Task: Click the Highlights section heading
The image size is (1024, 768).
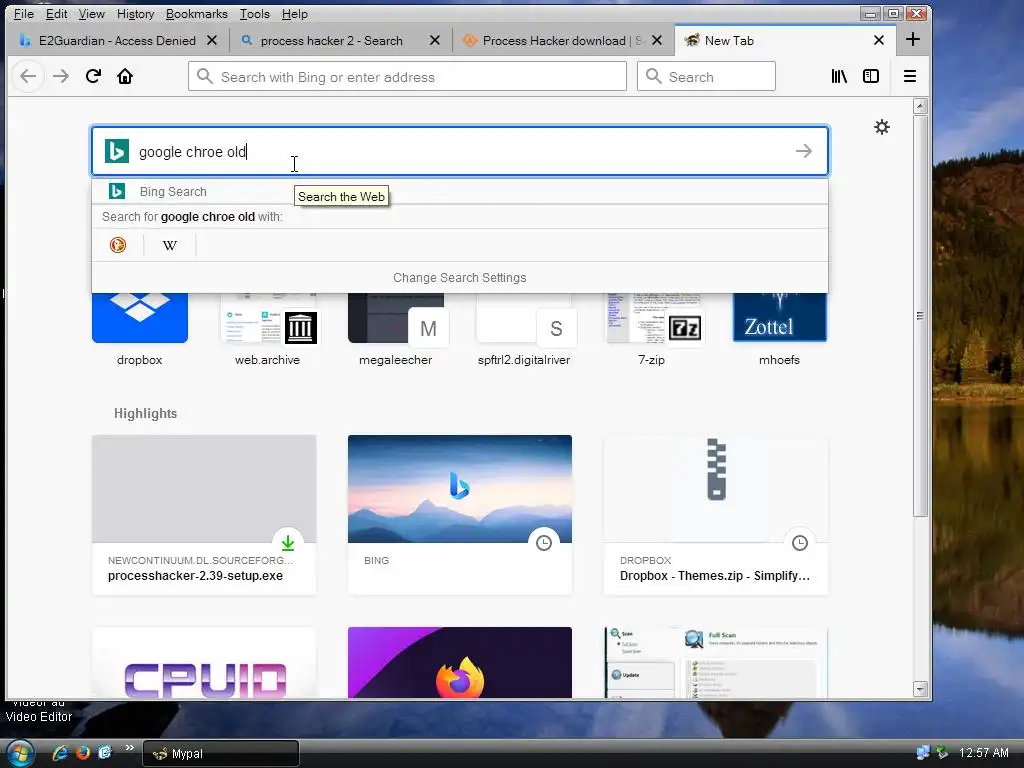Action: point(146,413)
